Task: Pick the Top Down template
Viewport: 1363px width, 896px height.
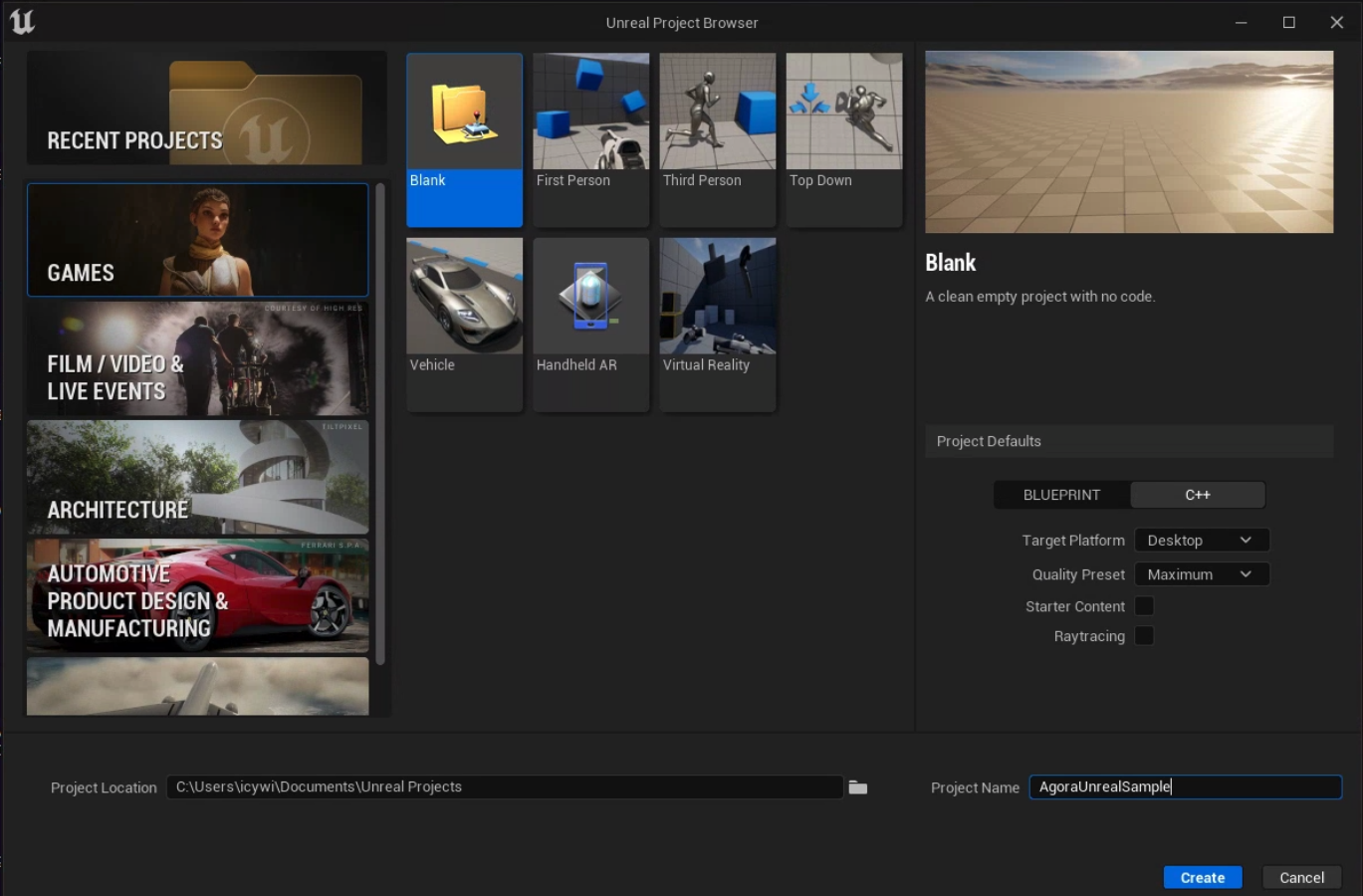Action: [x=843, y=139]
